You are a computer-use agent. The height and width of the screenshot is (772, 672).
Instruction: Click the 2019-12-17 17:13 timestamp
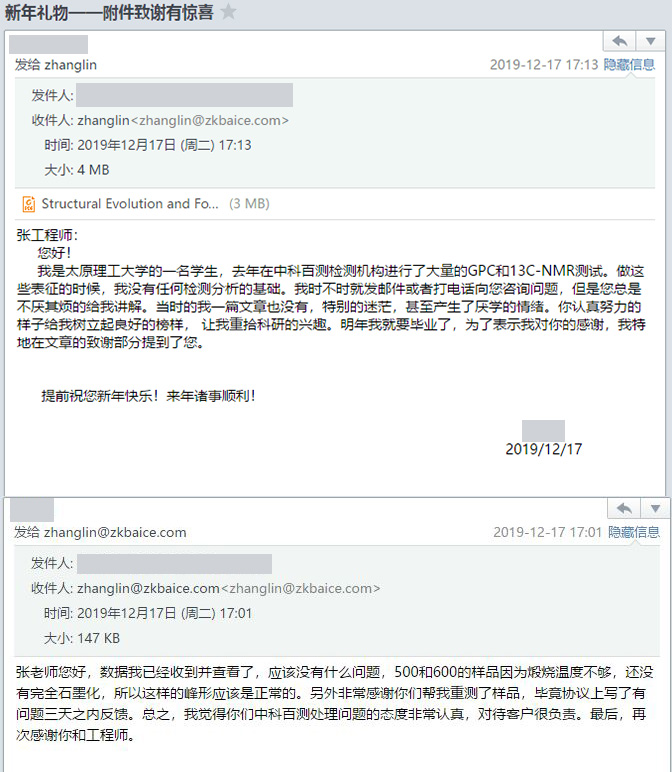[544, 64]
